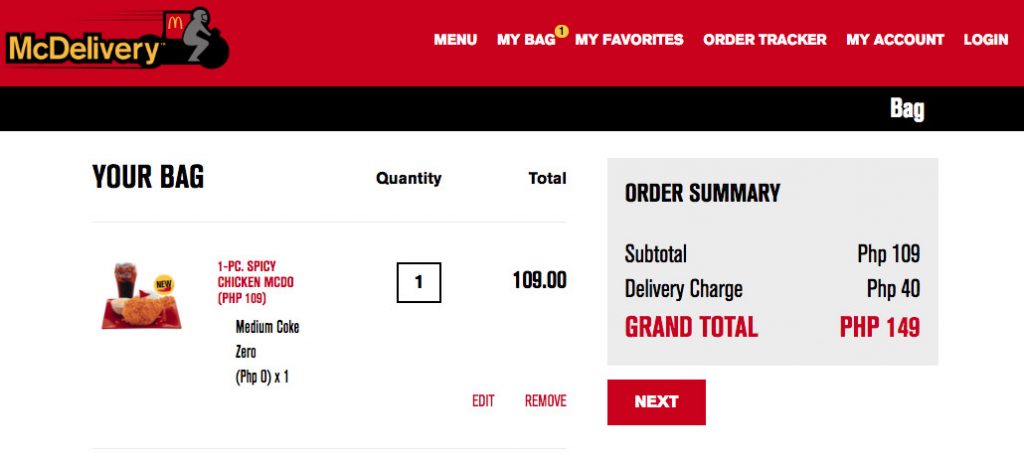Remove the item from the bag
Viewport: 1024px width, 463px height.
pos(545,401)
